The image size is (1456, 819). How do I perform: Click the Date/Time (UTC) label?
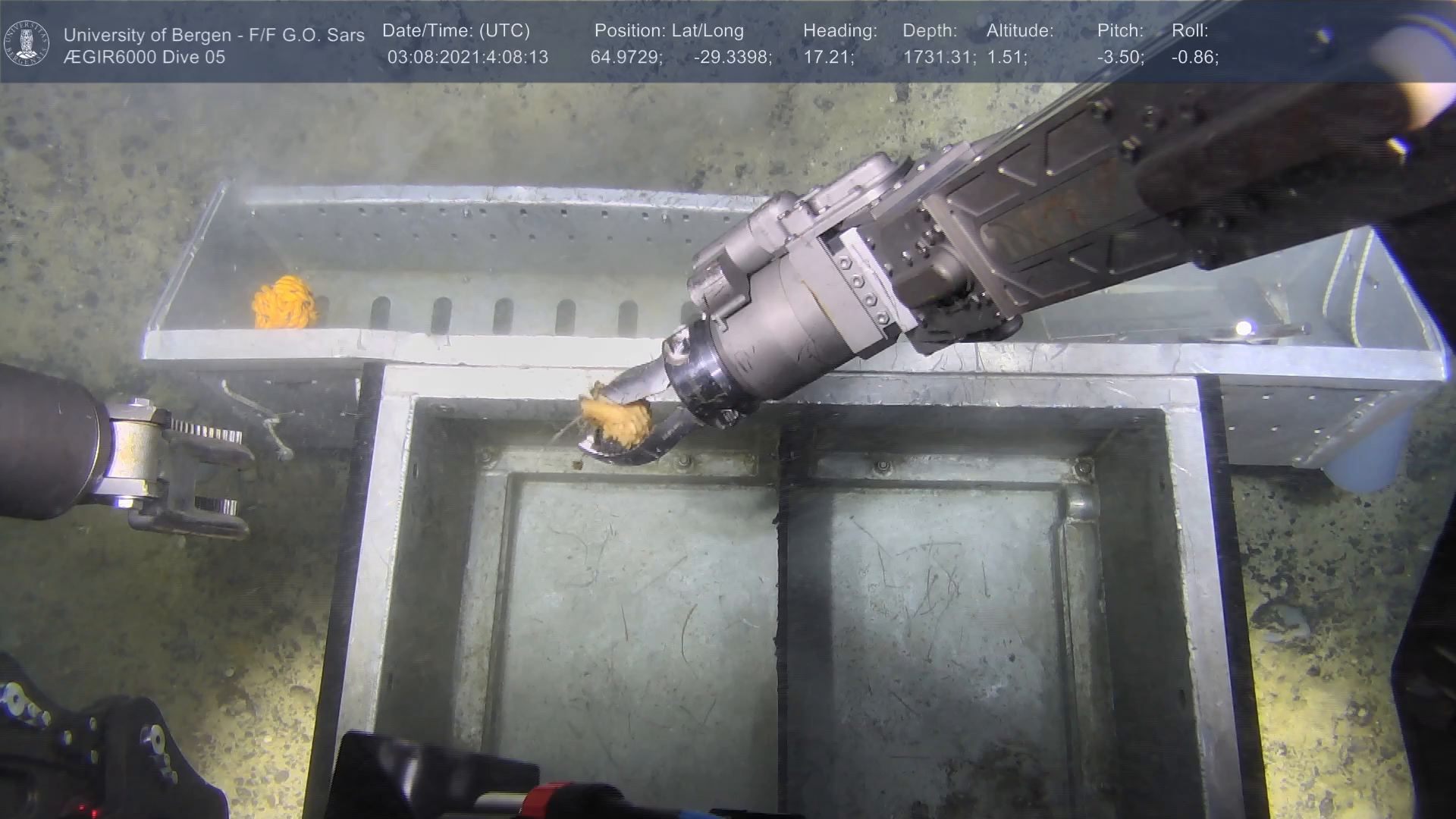[456, 31]
